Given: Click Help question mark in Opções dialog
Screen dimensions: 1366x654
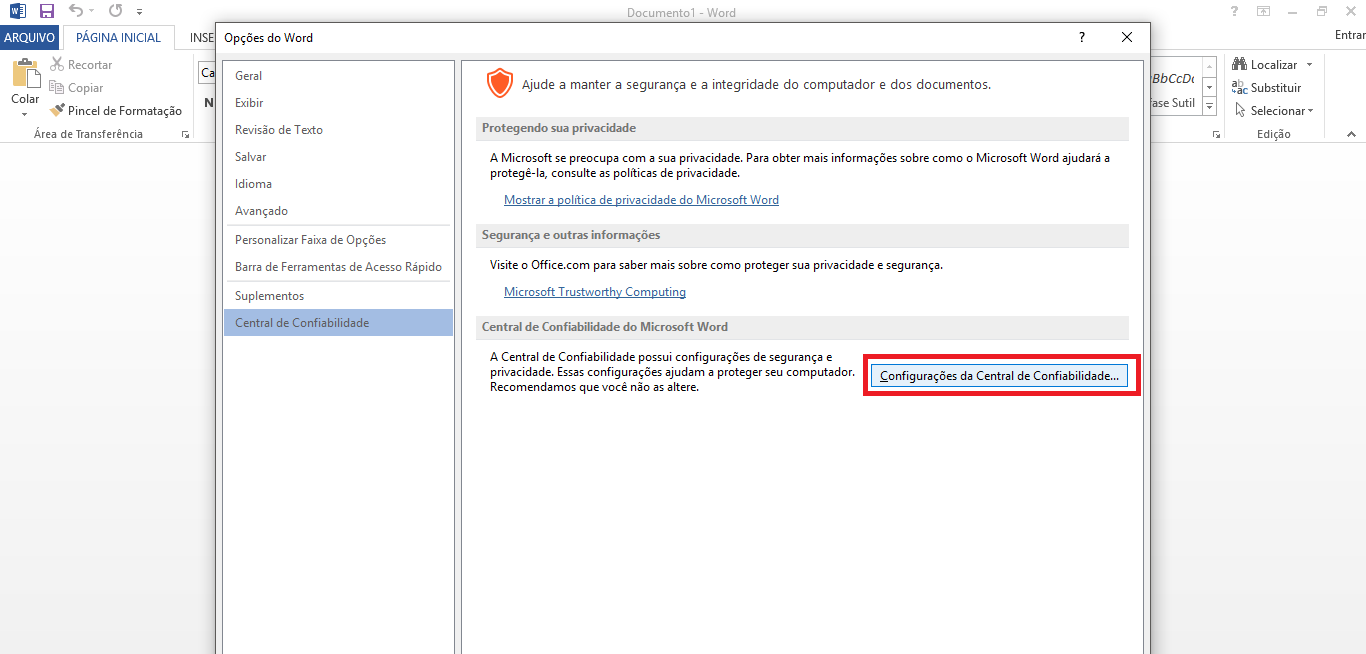Looking at the screenshot, I should (1082, 37).
